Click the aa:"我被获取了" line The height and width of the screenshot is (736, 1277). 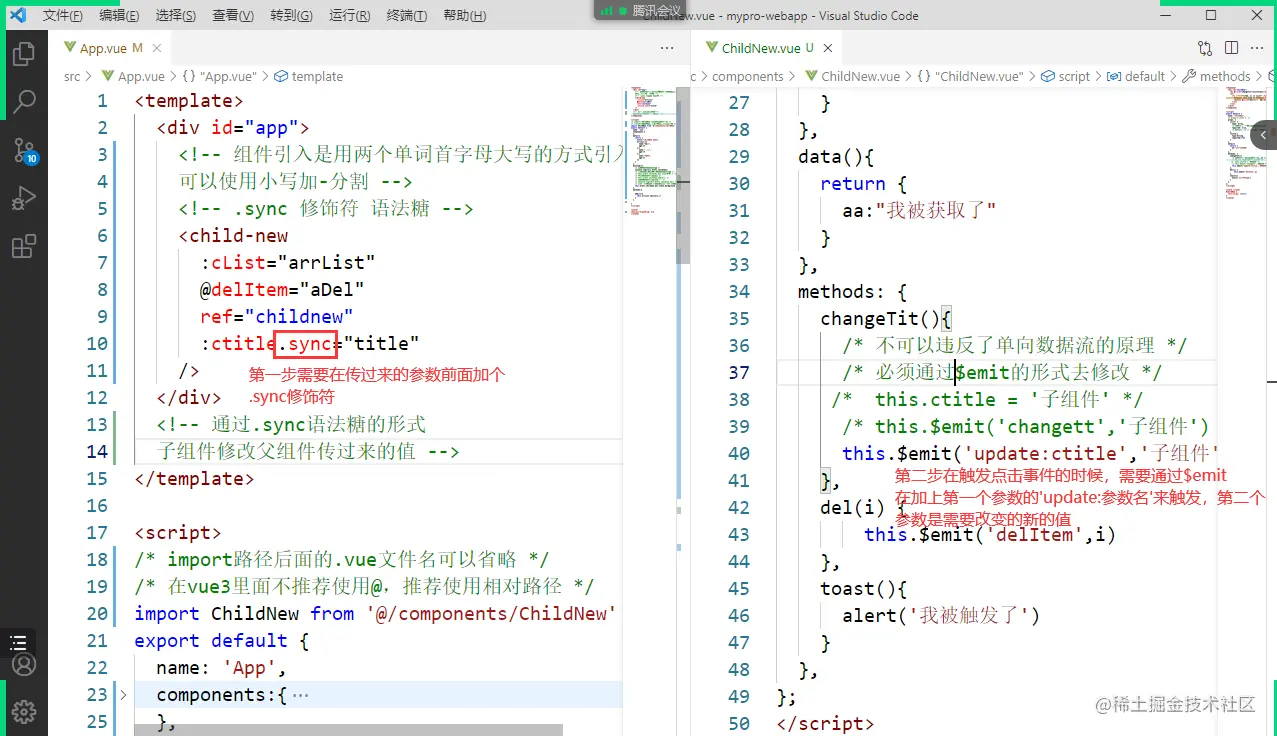click(x=920, y=210)
